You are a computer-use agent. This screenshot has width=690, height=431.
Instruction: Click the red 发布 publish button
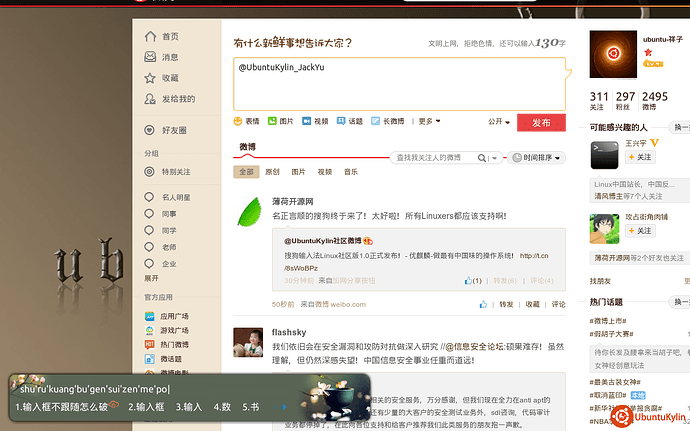pyautogui.click(x=541, y=122)
